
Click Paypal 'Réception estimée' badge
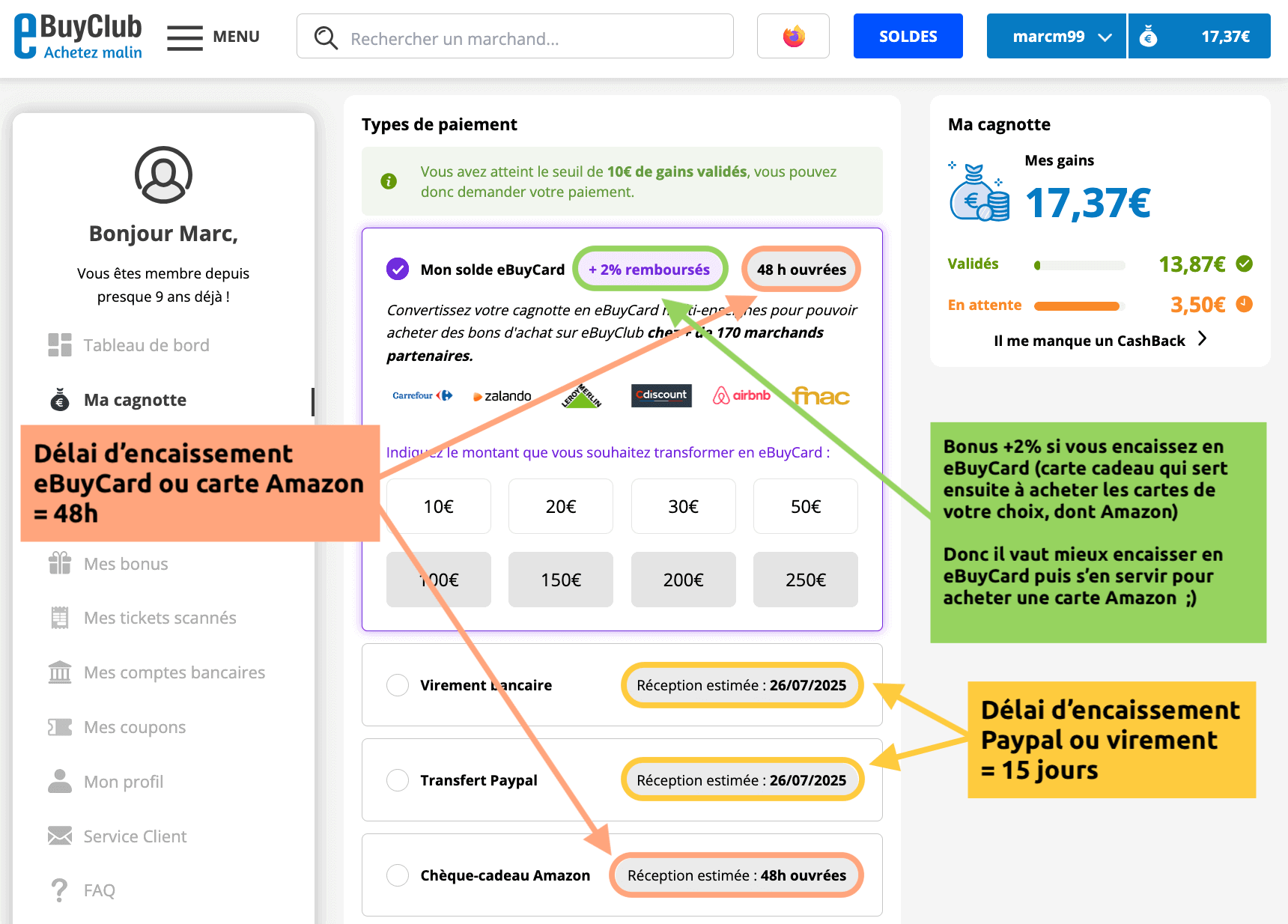(x=741, y=780)
